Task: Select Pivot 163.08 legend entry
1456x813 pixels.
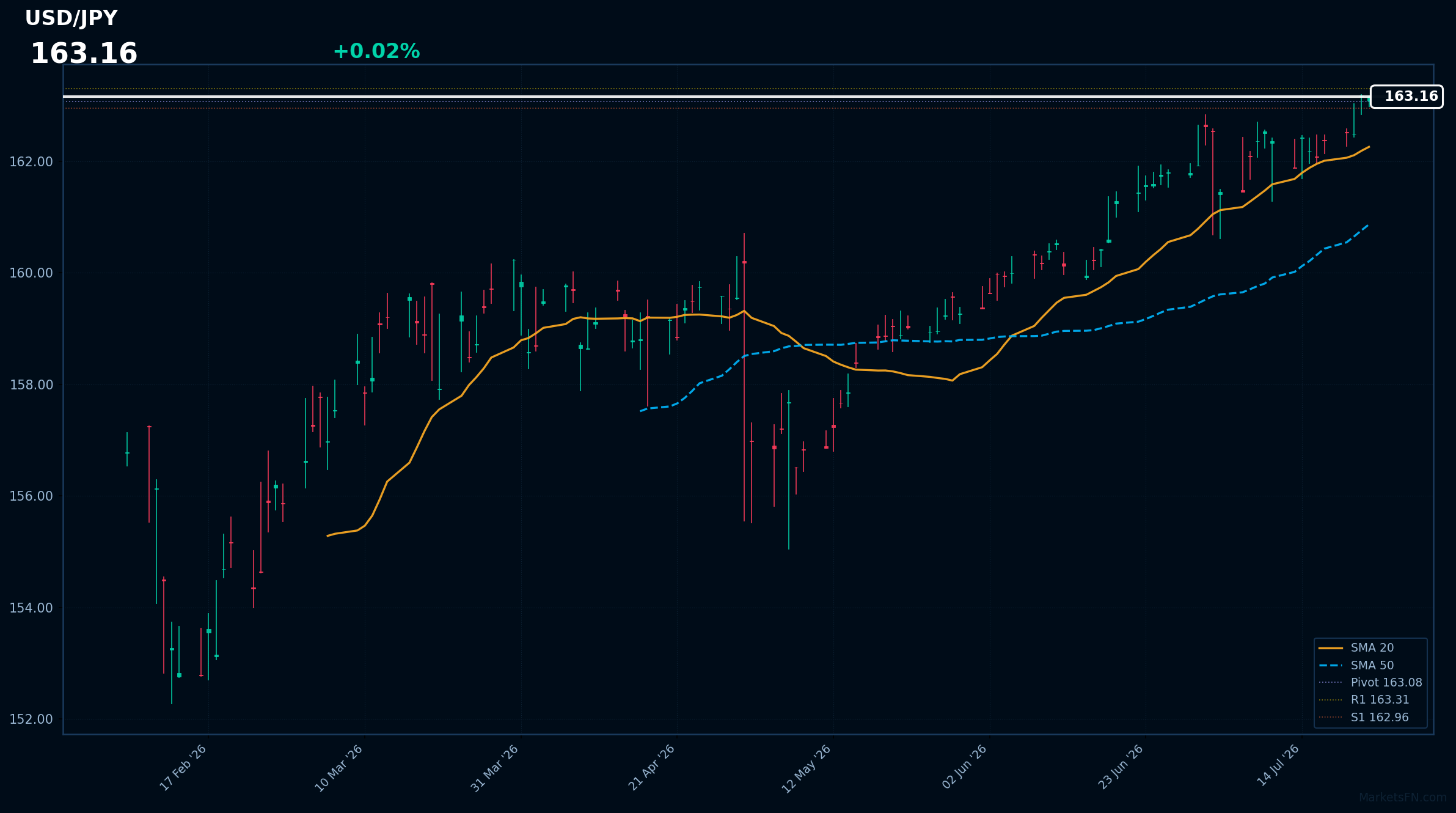Action: 1370,683
